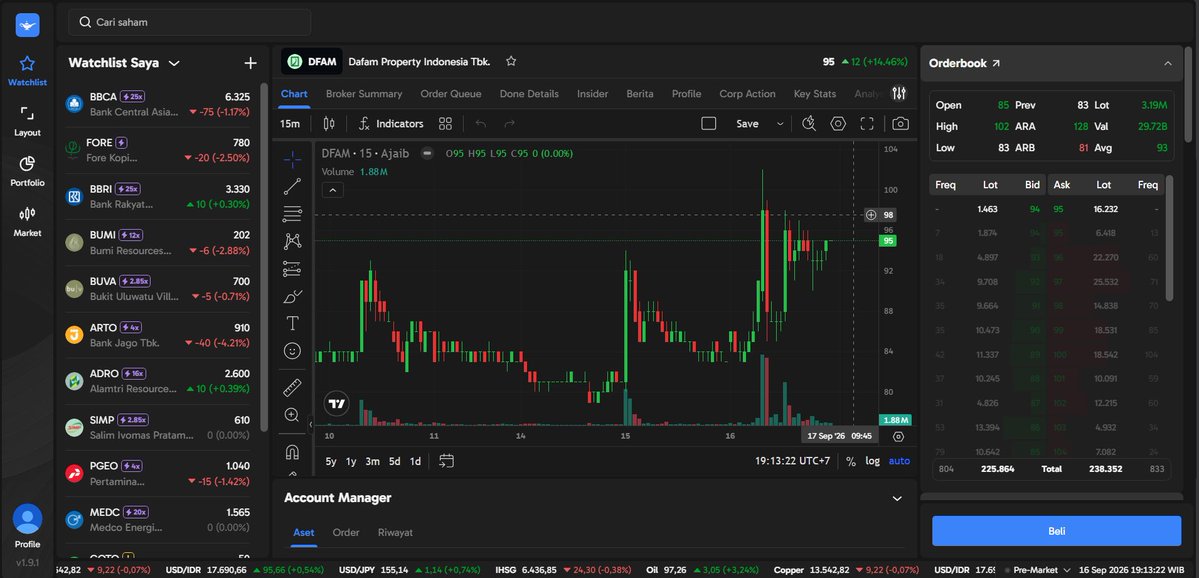Screen dimensions: 1199x578
Task: Switch to the Key Stats tab
Action: point(814,93)
